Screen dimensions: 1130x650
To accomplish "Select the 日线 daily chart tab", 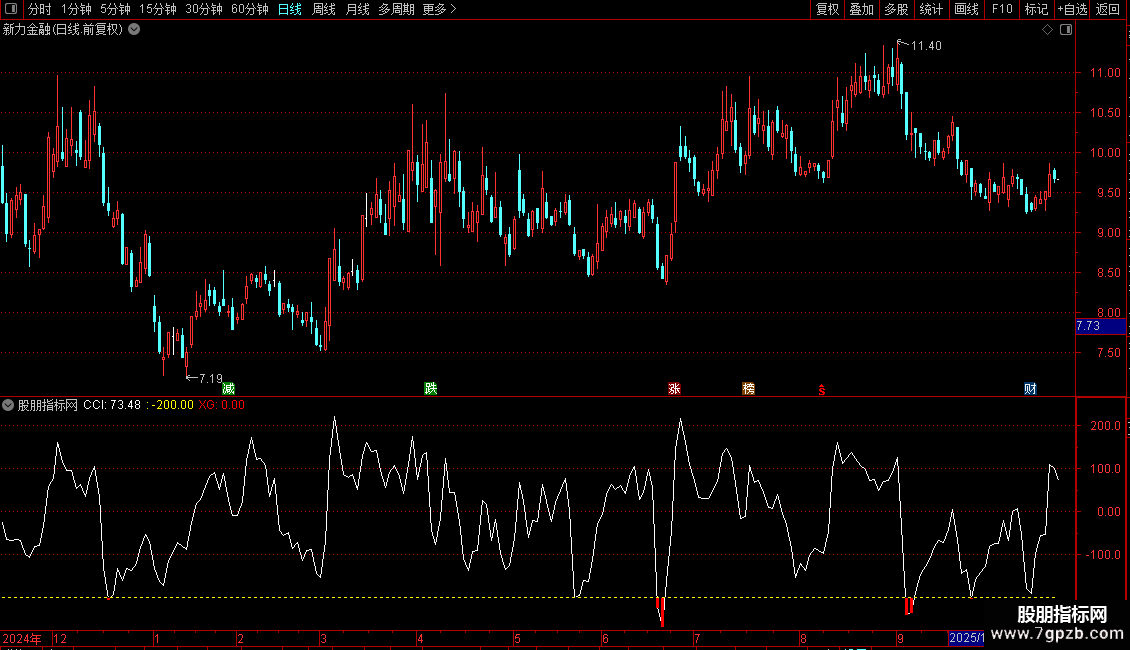I will [x=290, y=9].
